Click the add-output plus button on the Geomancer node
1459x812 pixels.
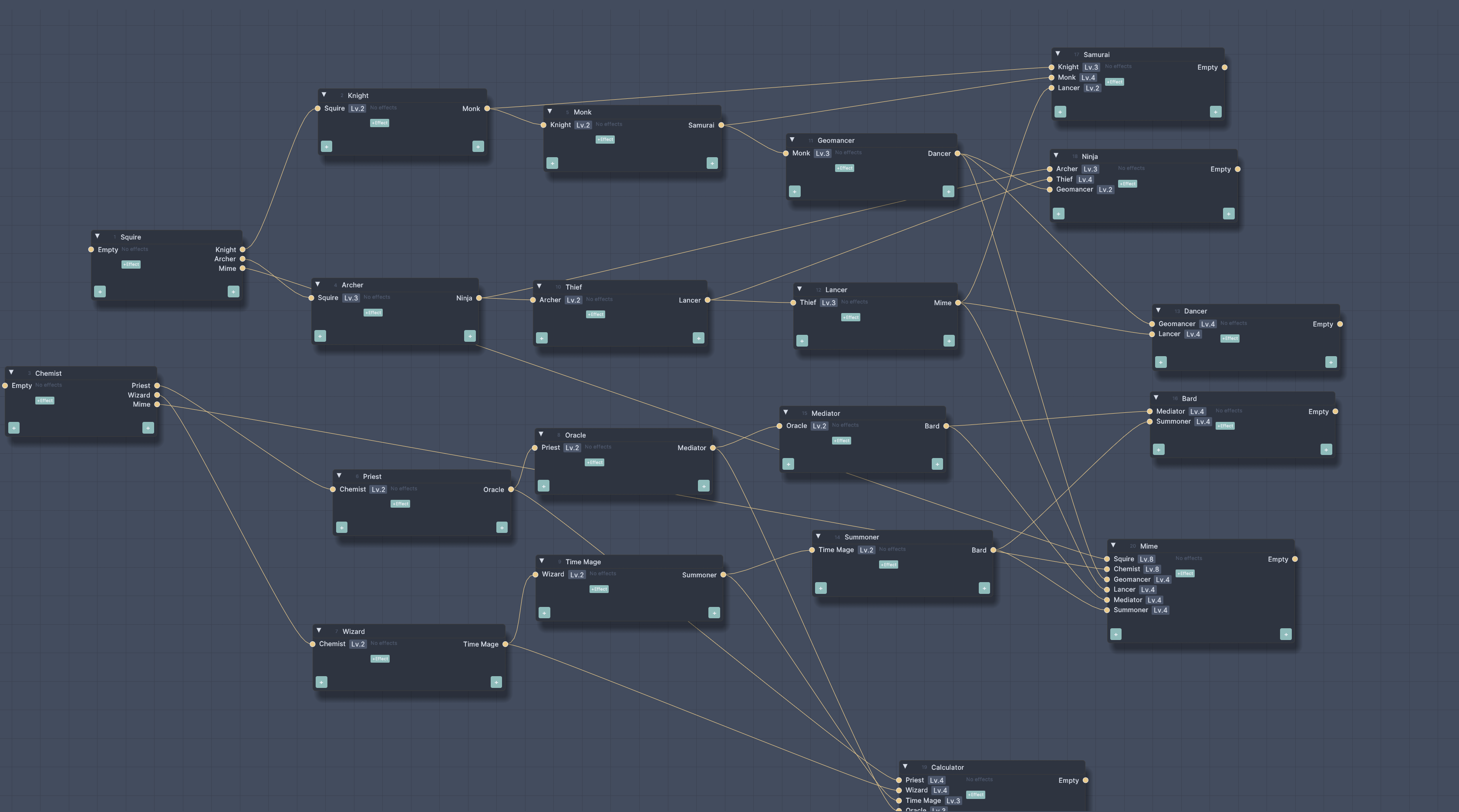point(949,192)
